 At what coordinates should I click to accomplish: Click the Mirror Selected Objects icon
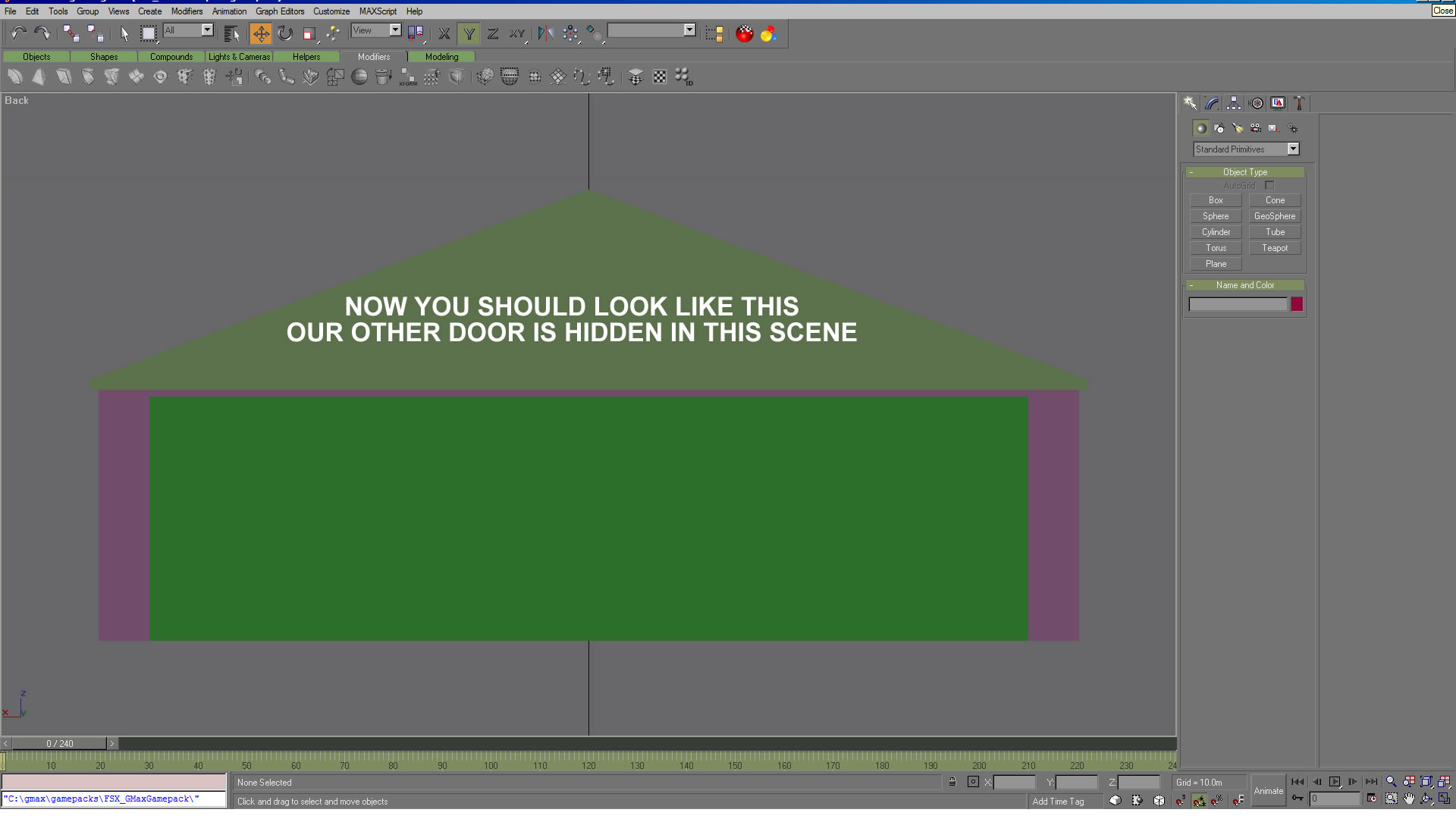tap(545, 33)
